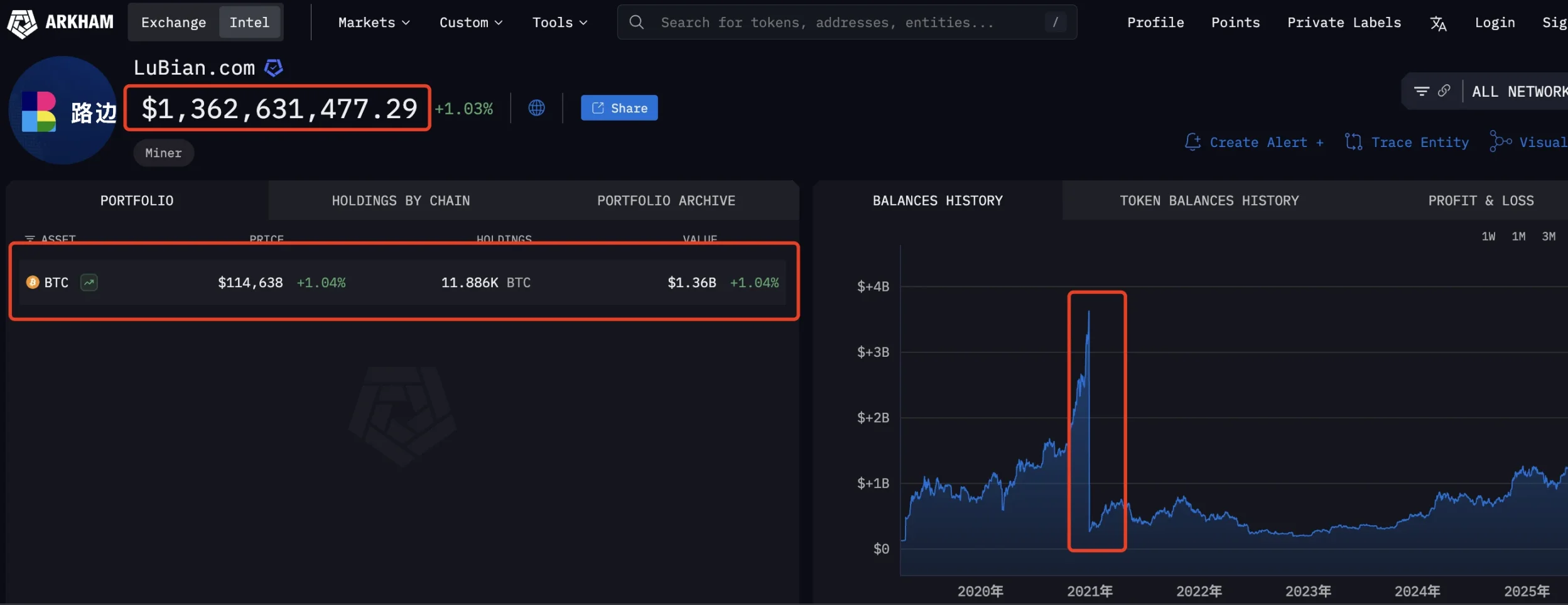Open the Tools dropdown
Viewport: 1568px width, 605px height.
click(558, 22)
